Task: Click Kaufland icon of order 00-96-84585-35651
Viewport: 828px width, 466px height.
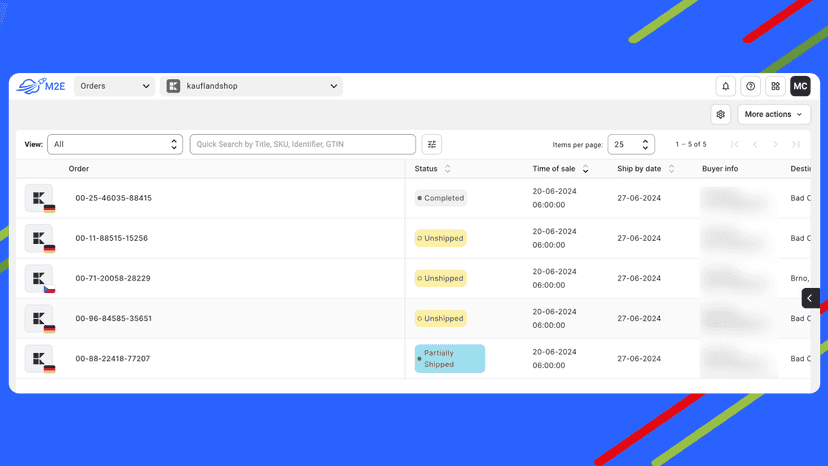Action: [39, 319]
